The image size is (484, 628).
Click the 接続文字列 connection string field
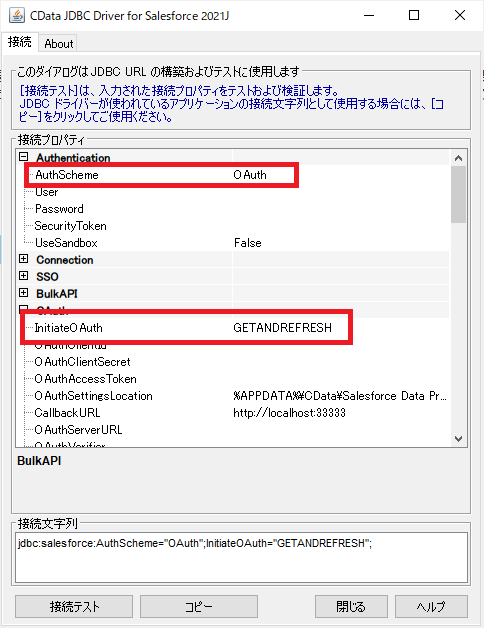click(241, 558)
